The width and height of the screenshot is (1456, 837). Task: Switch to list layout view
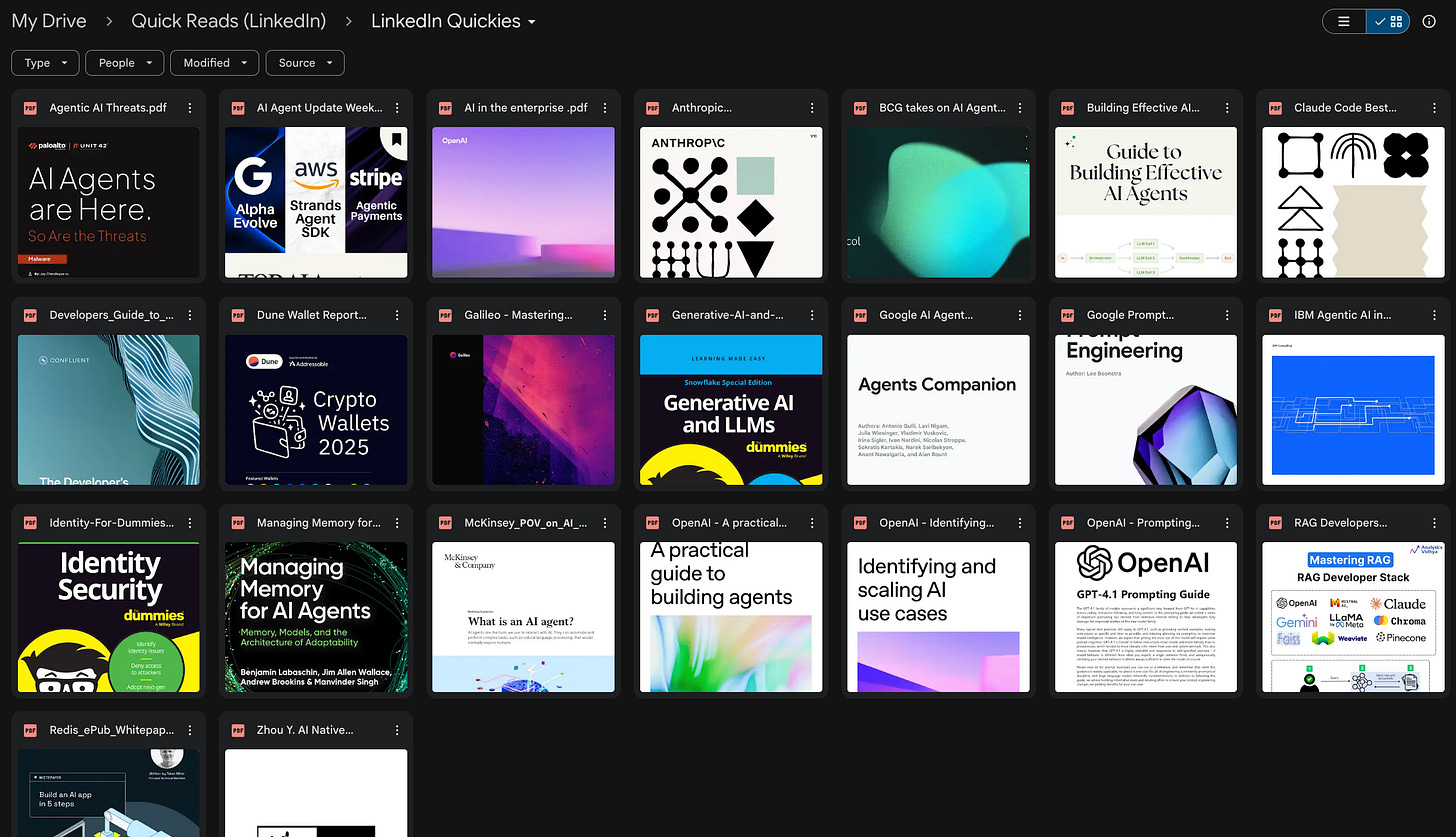[x=1344, y=21]
